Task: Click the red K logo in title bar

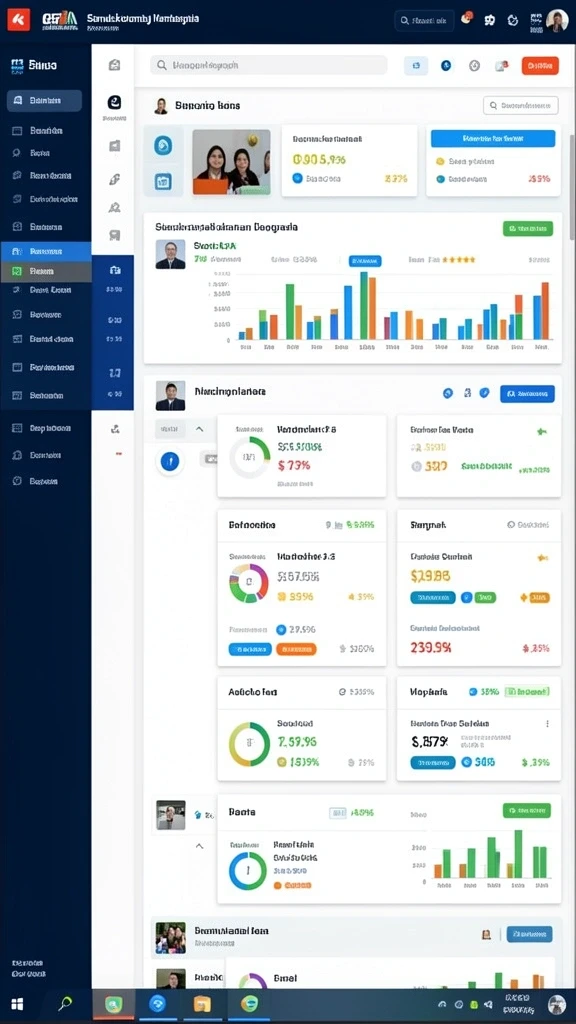Action: (18, 20)
